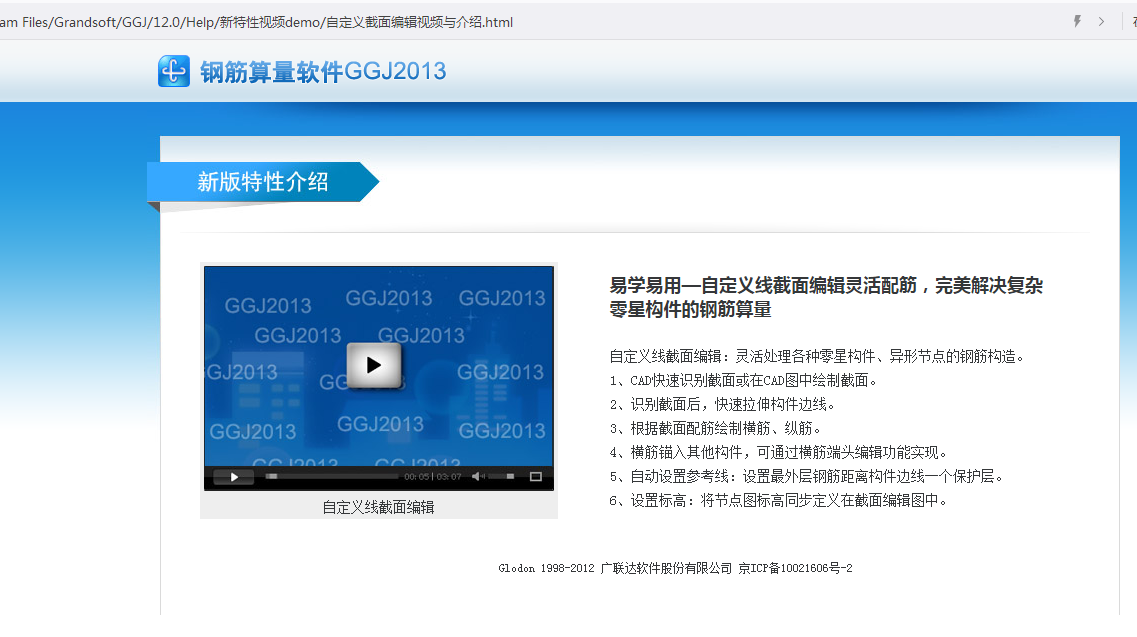
Task: Click item 3 根据截面配筋绘制横筋、纵筋
Action: click(x=715, y=428)
